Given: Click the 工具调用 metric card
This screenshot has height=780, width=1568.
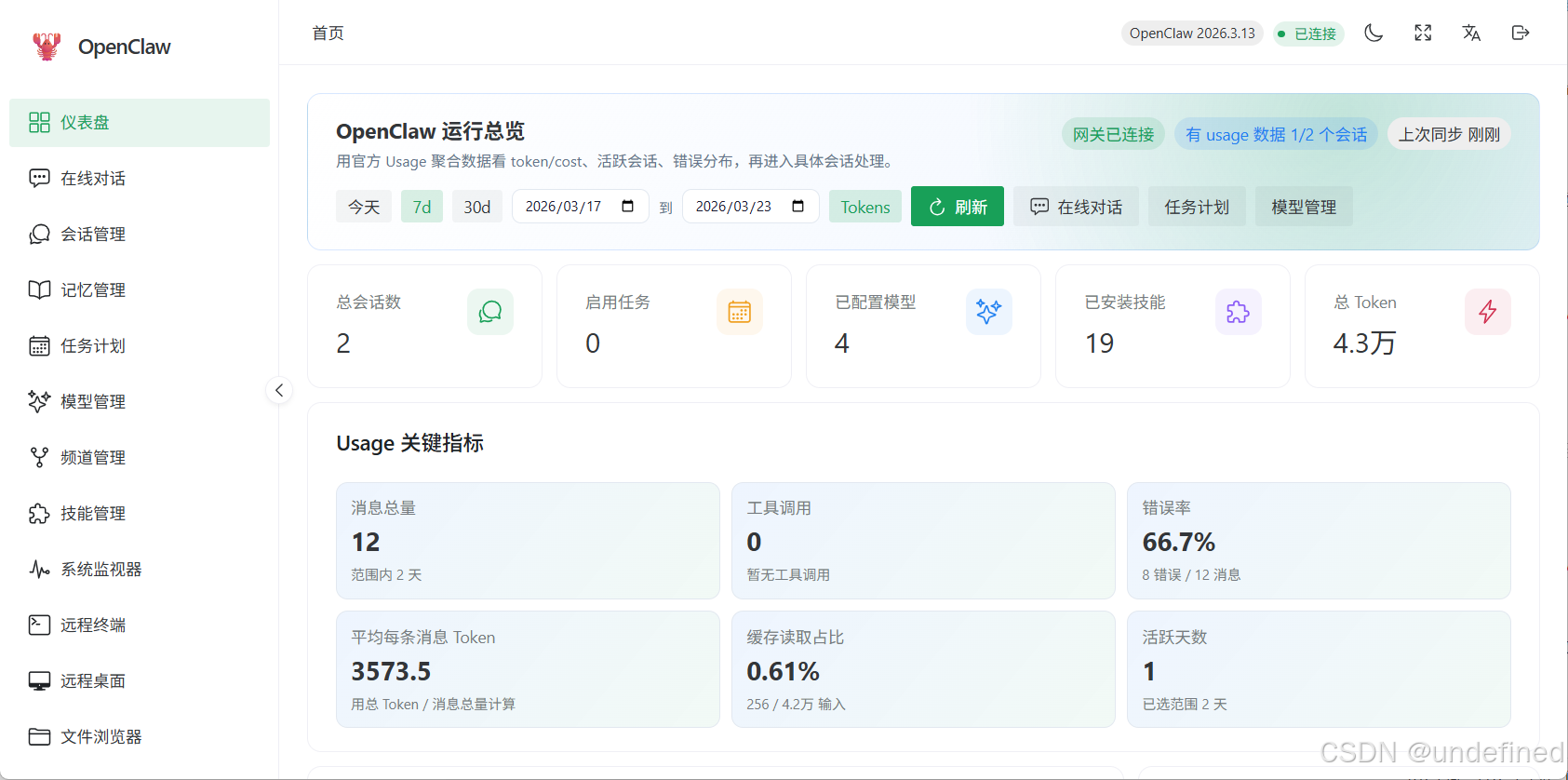Looking at the screenshot, I should tap(923, 541).
